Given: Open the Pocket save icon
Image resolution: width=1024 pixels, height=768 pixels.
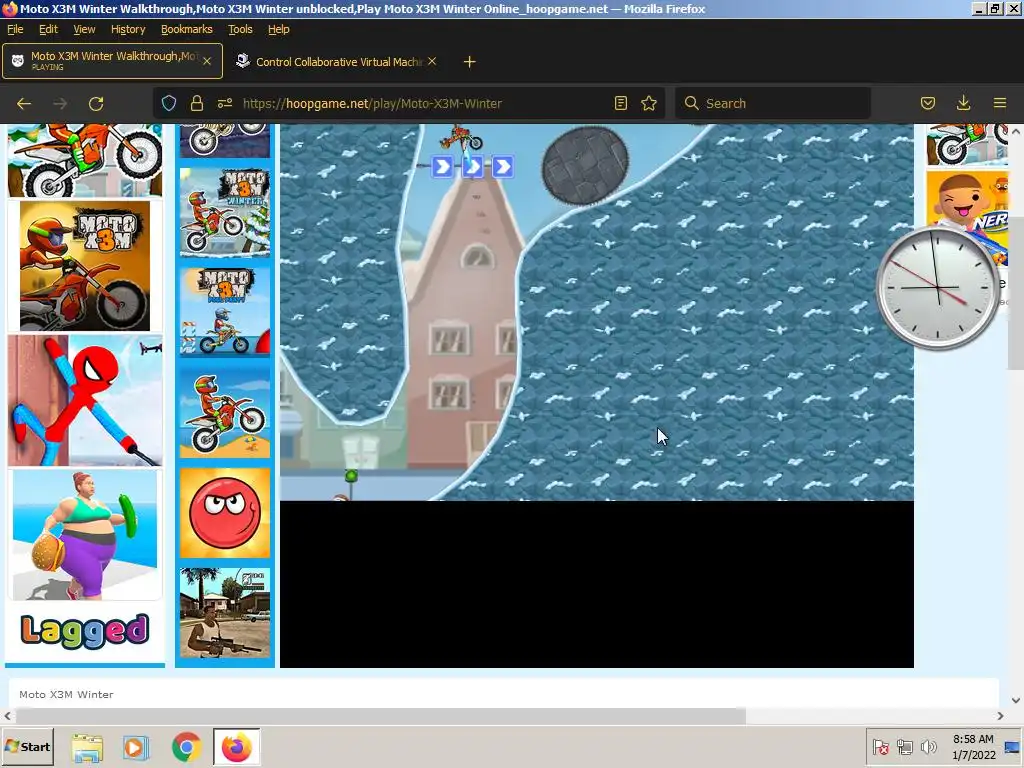Looking at the screenshot, I should [927, 103].
